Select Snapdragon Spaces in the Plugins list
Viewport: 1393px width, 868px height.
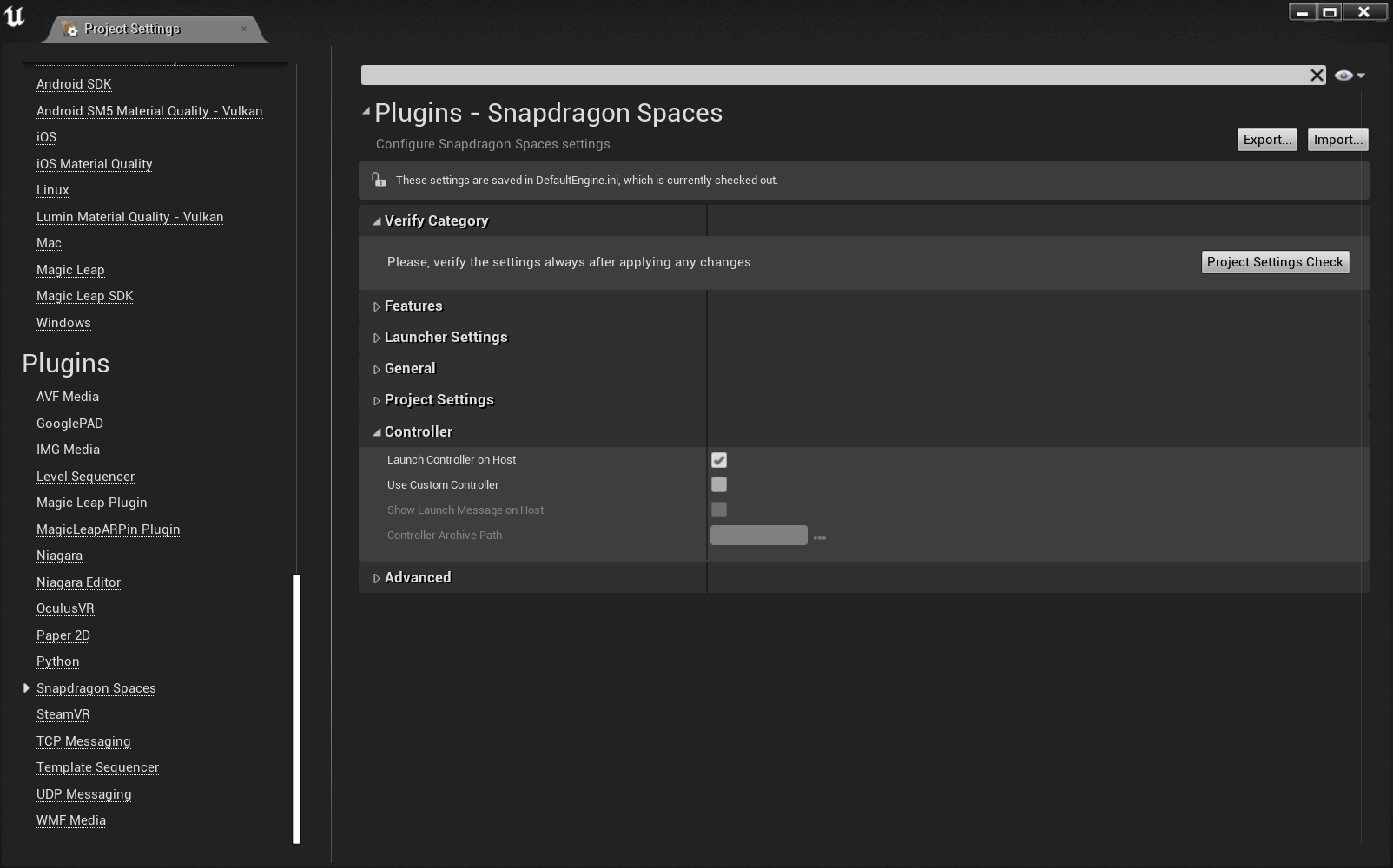pos(96,688)
